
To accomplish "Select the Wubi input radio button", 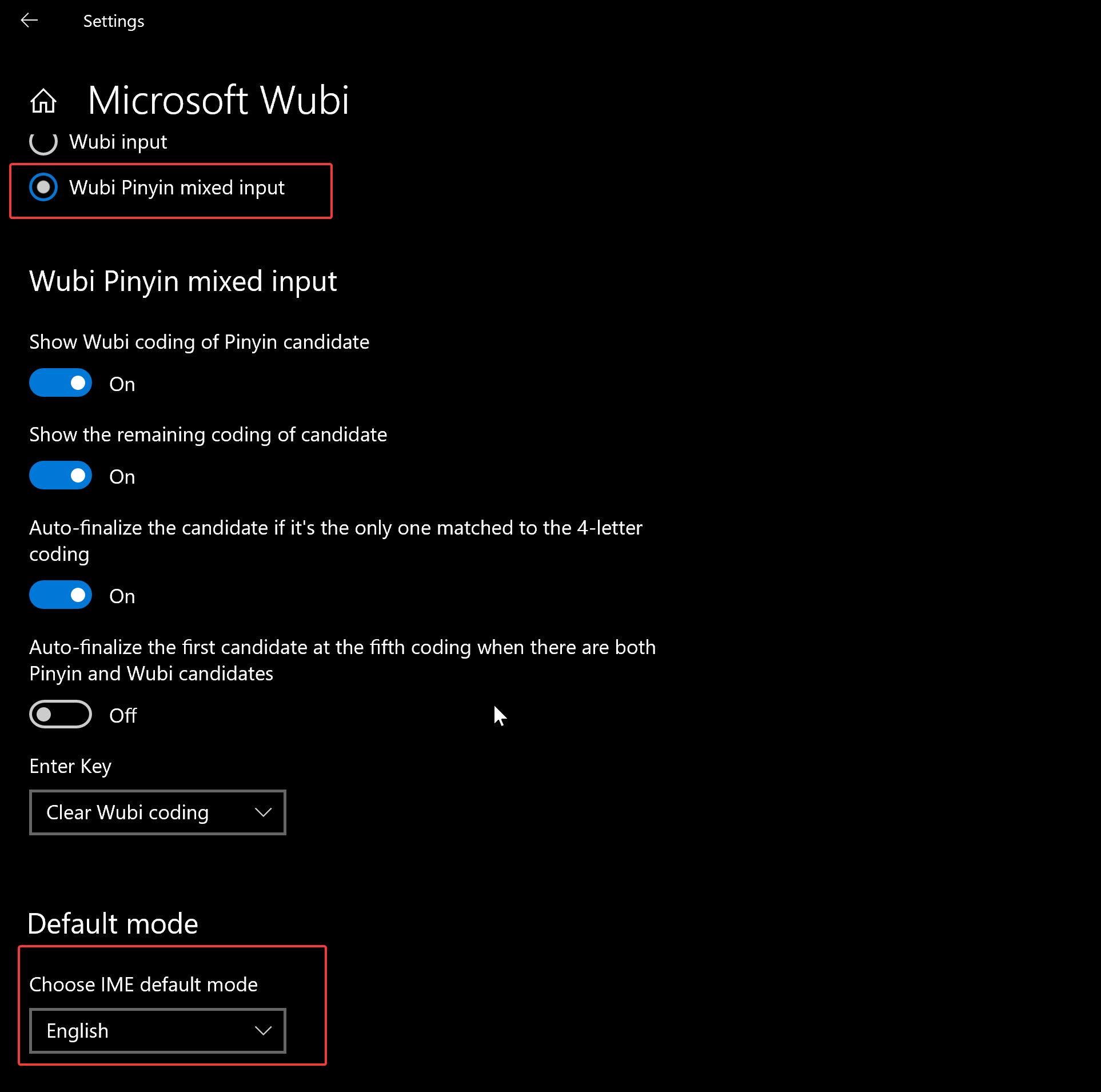I will [x=43, y=142].
